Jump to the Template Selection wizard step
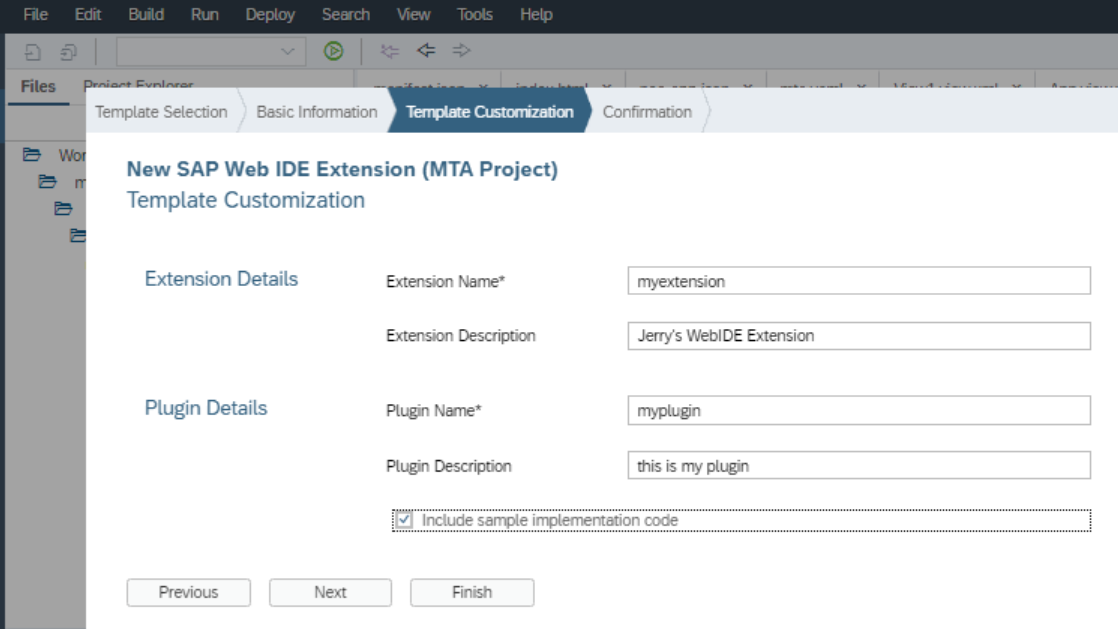The width and height of the screenshot is (1118, 629). (161, 112)
